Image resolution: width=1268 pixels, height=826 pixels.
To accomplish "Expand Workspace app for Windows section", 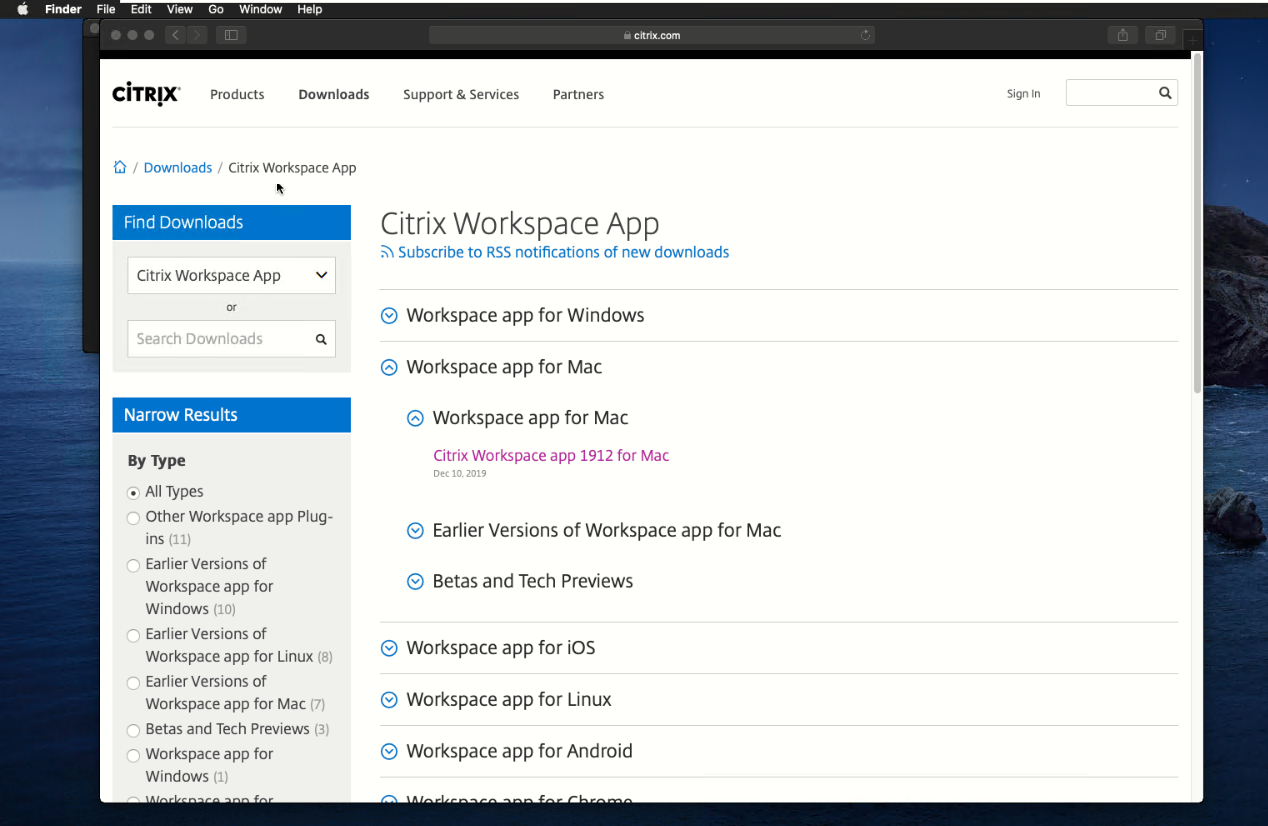I will click(389, 316).
